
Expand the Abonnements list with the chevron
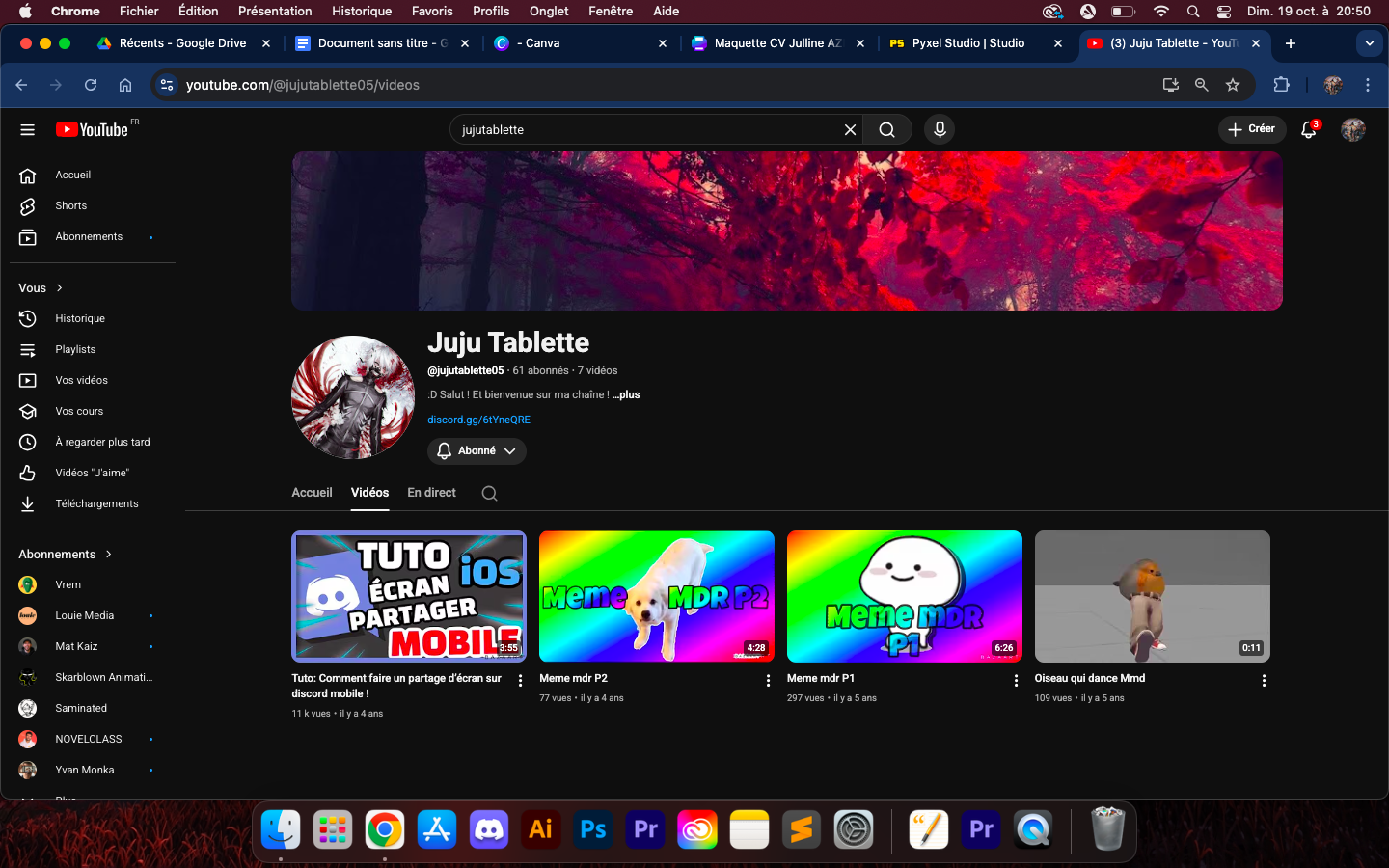coord(106,554)
